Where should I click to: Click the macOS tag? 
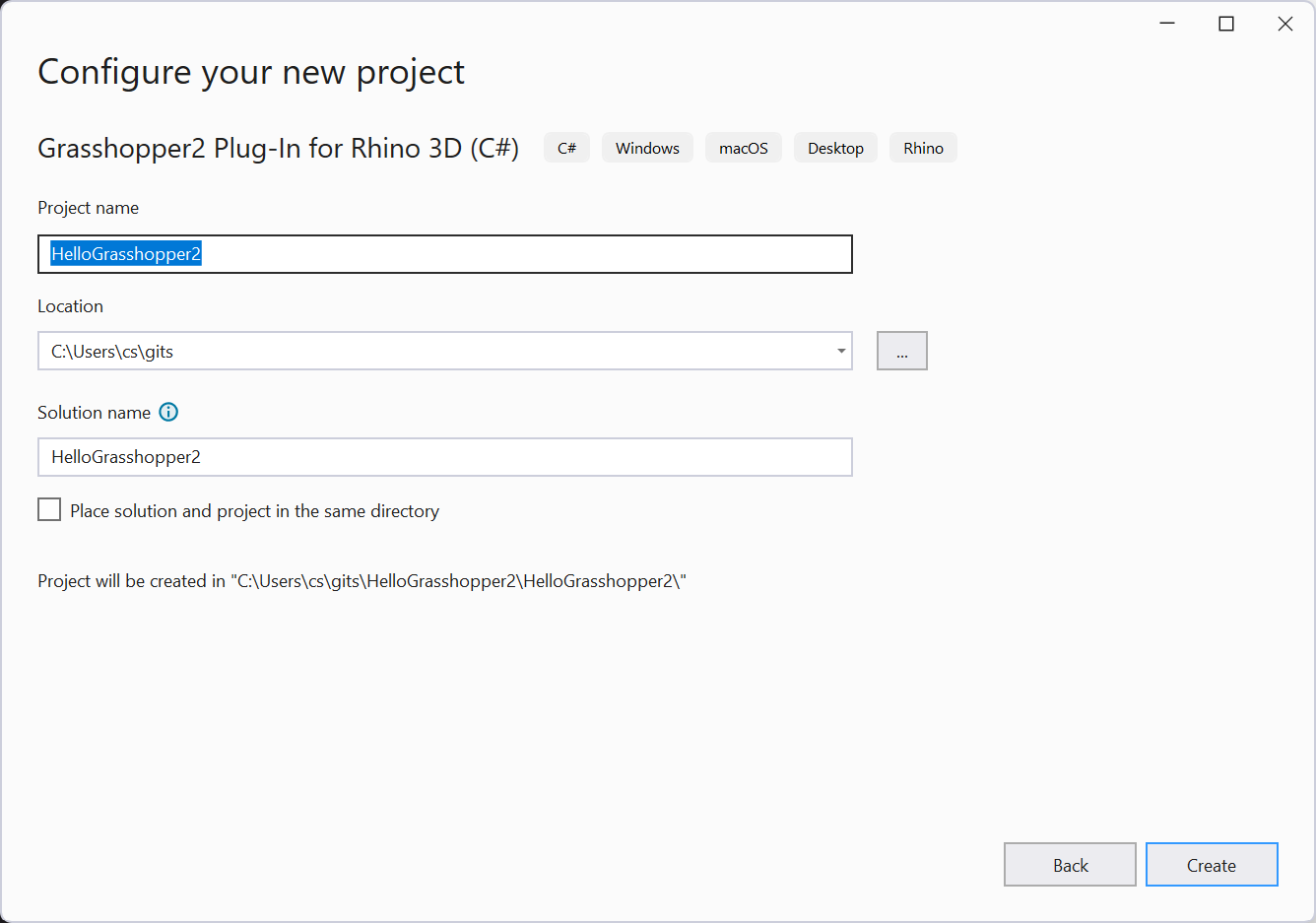point(744,148)
